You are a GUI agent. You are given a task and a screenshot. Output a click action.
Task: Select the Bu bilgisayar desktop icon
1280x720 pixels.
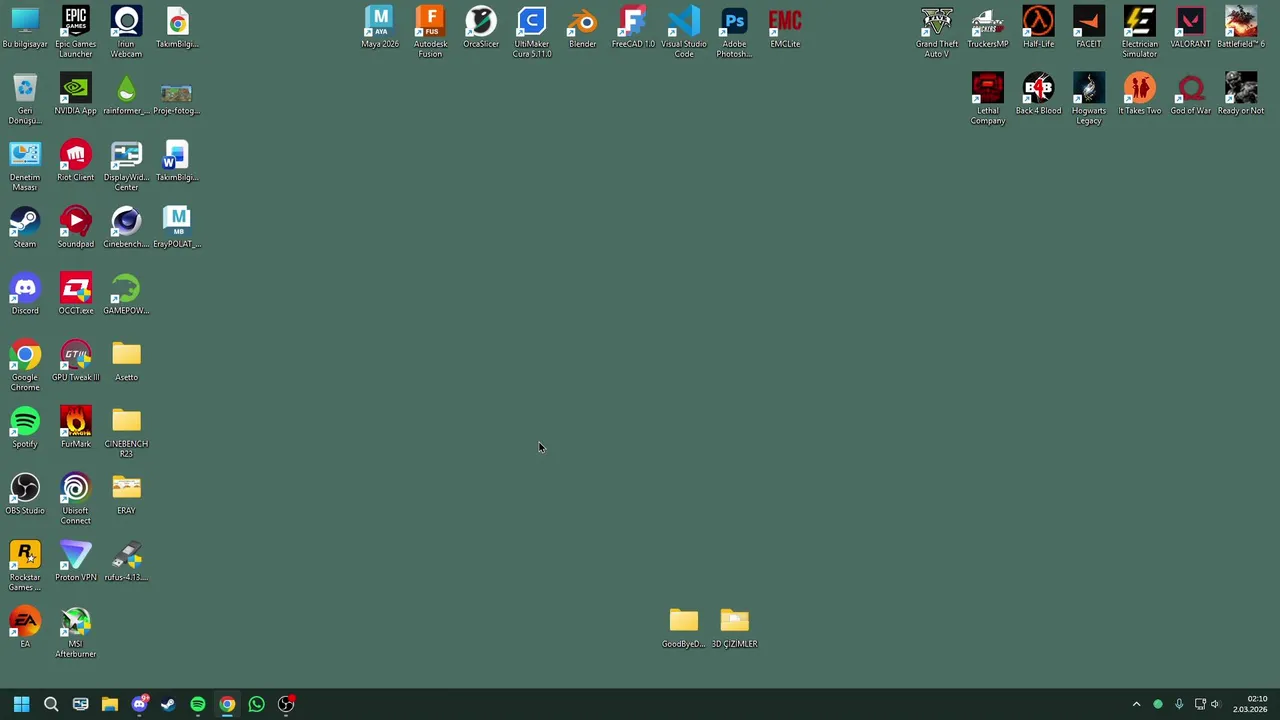click(25, 27)
